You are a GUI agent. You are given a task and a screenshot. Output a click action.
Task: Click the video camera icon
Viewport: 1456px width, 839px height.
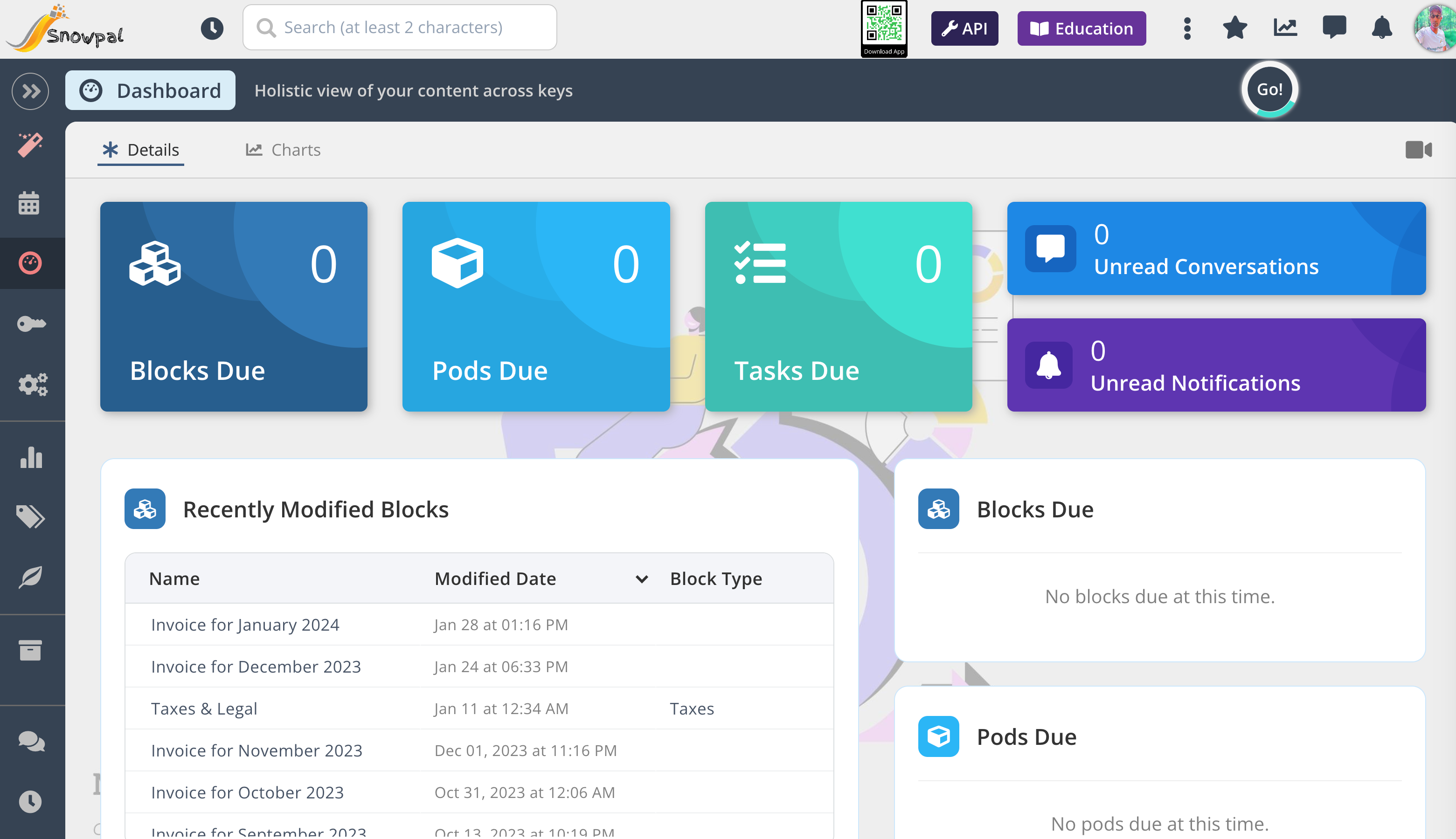coord(1419,150)
